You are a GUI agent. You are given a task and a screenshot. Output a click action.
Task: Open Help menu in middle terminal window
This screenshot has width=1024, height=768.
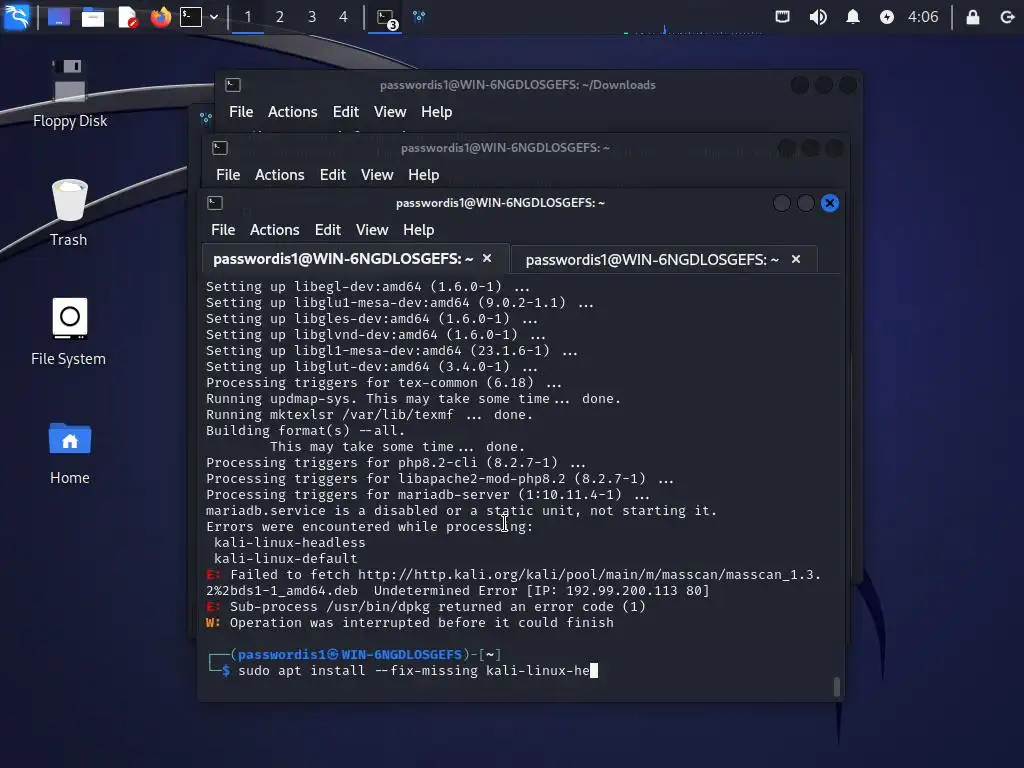423,175
